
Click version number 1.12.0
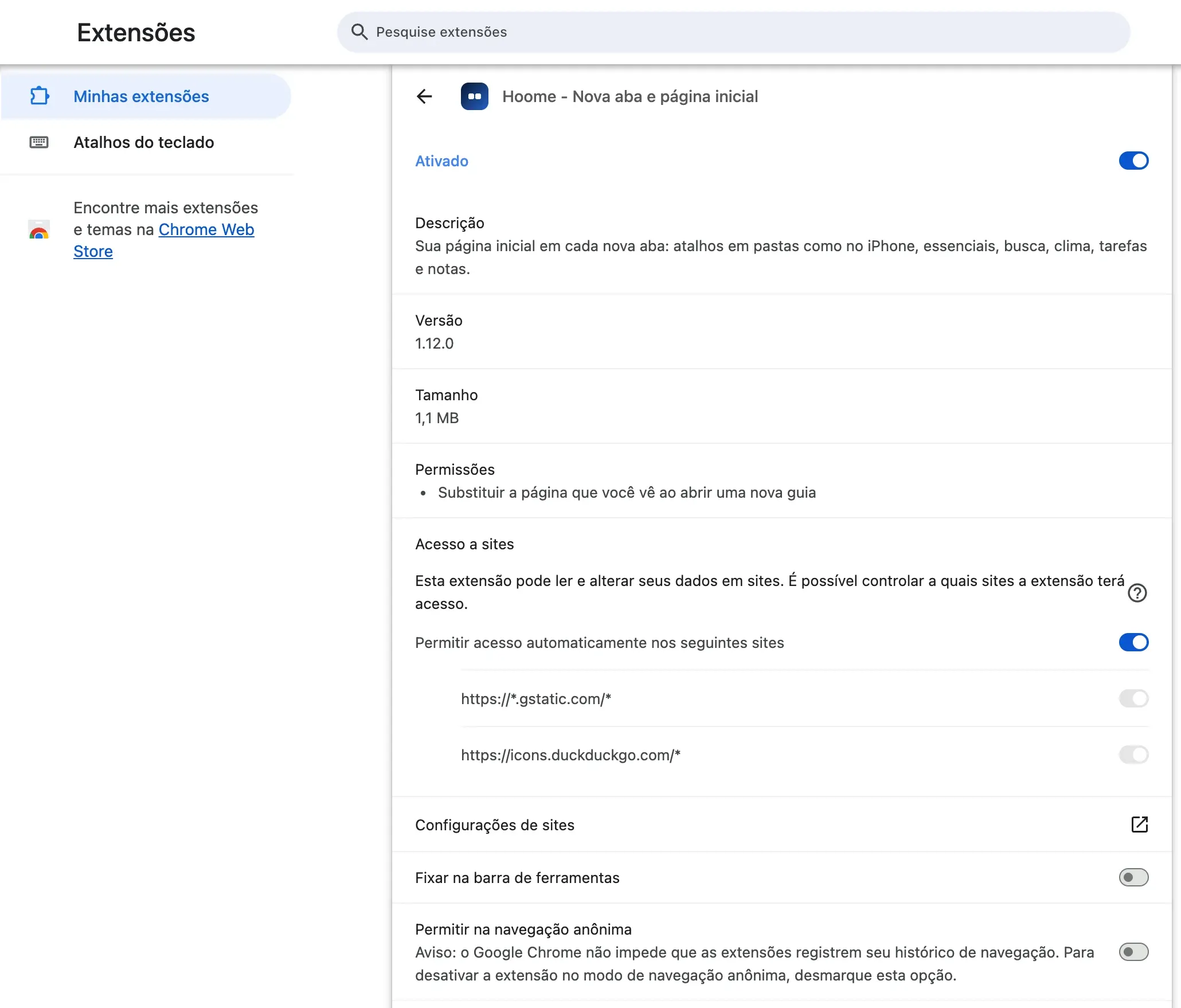[434, 343]
